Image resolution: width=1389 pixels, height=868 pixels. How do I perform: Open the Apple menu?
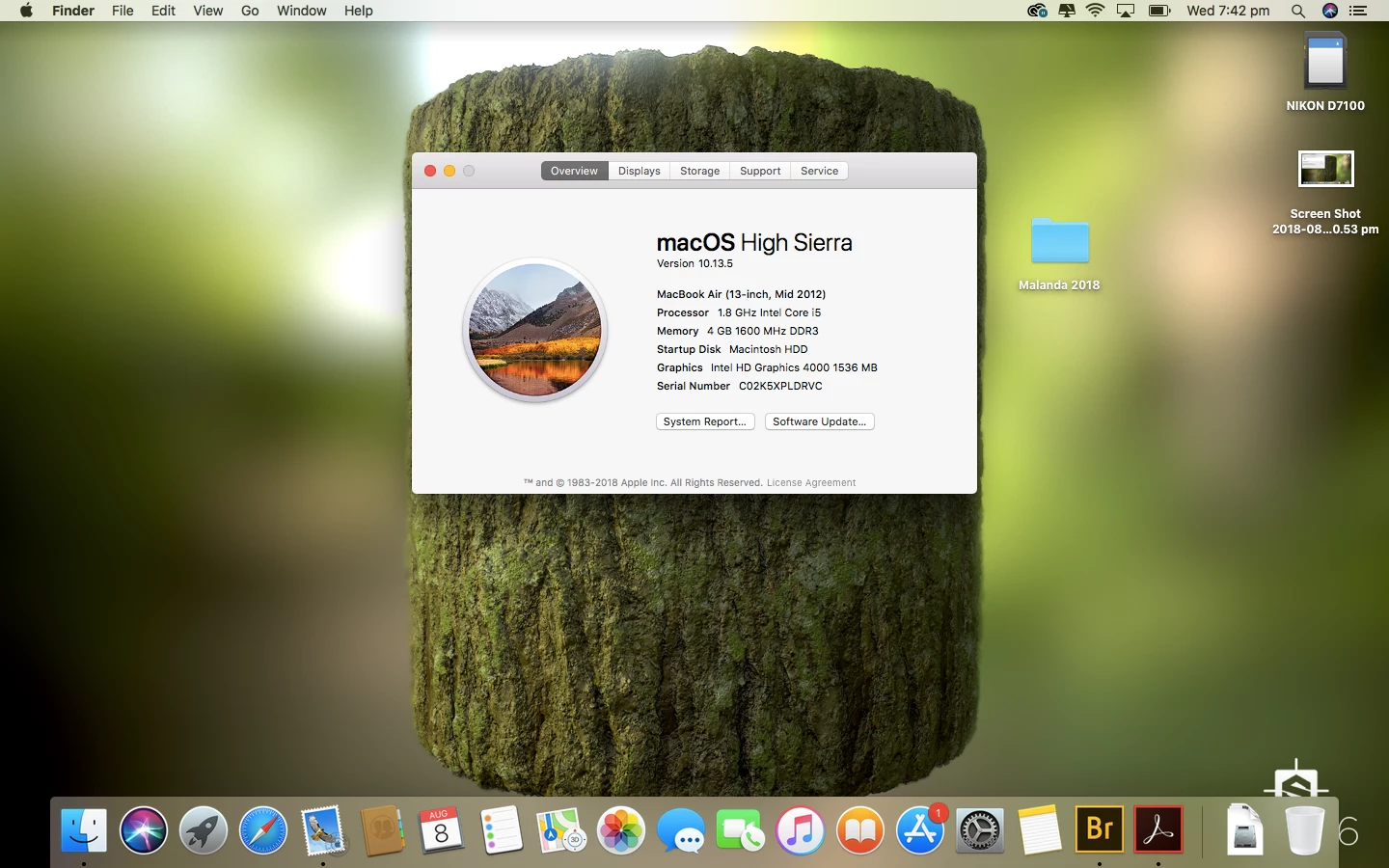click(x=26, y=11)
